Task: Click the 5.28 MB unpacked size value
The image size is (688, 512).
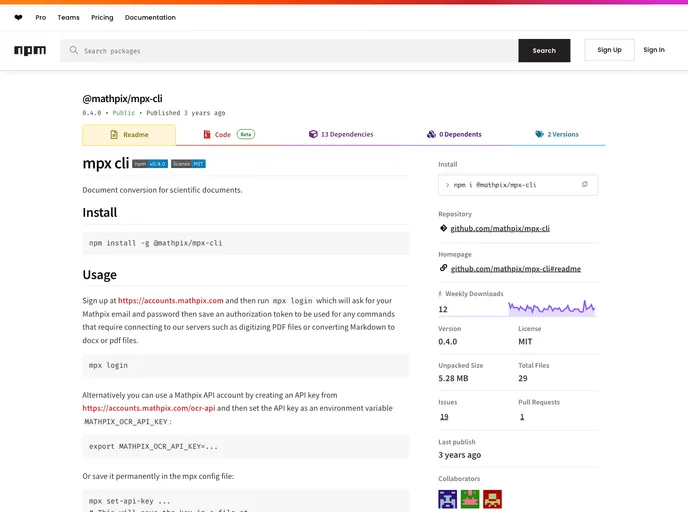Action: click(x=453, y=378)
